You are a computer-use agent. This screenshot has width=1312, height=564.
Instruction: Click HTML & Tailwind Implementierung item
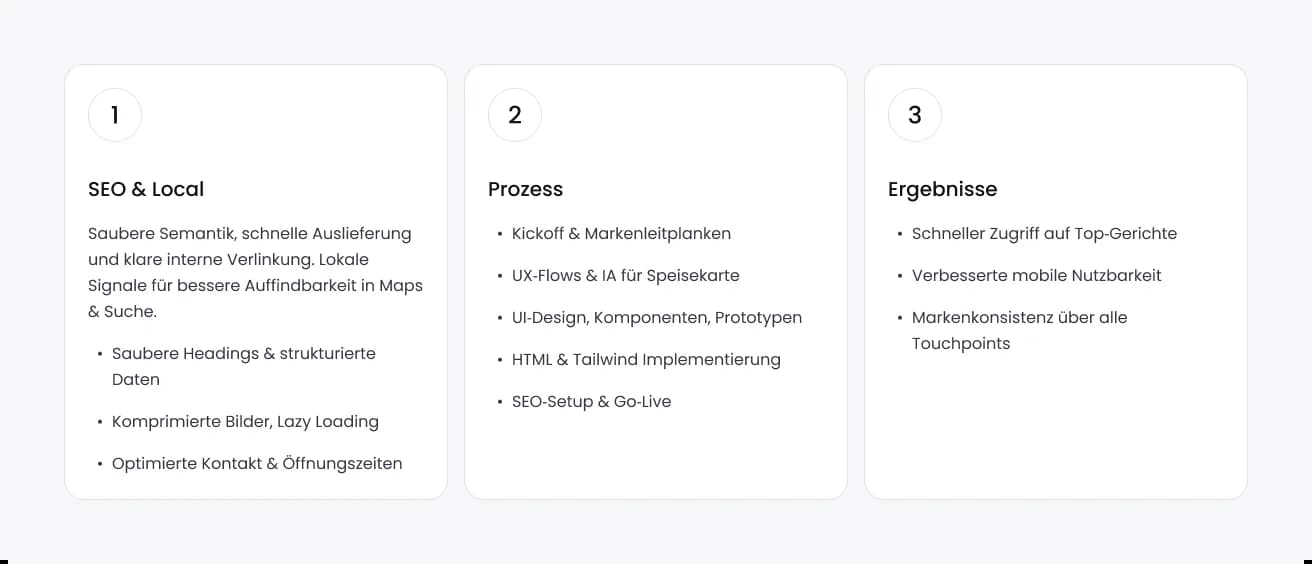tap(646, 359)
